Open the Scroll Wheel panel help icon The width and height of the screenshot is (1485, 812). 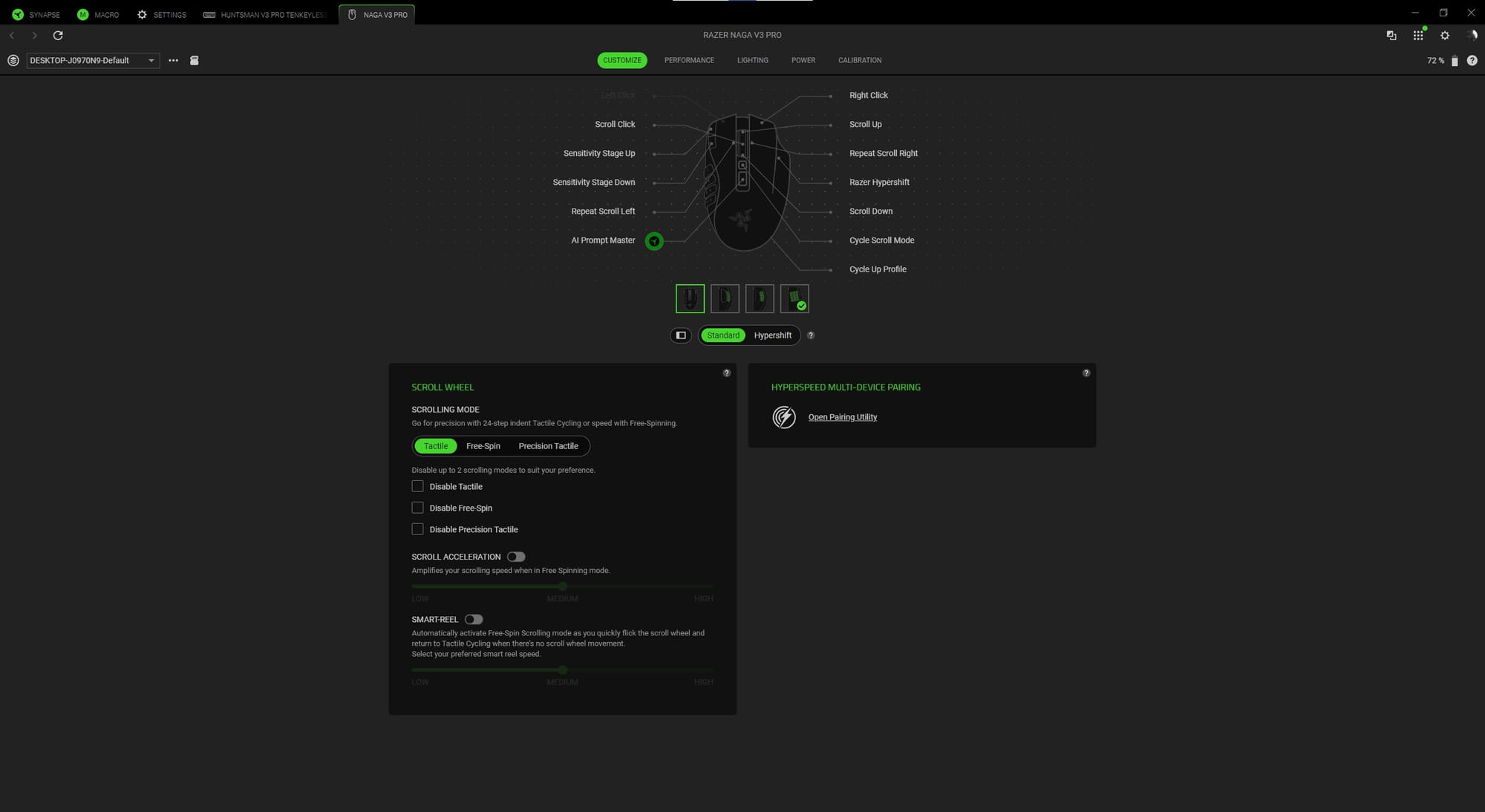(x=727, y=373)
